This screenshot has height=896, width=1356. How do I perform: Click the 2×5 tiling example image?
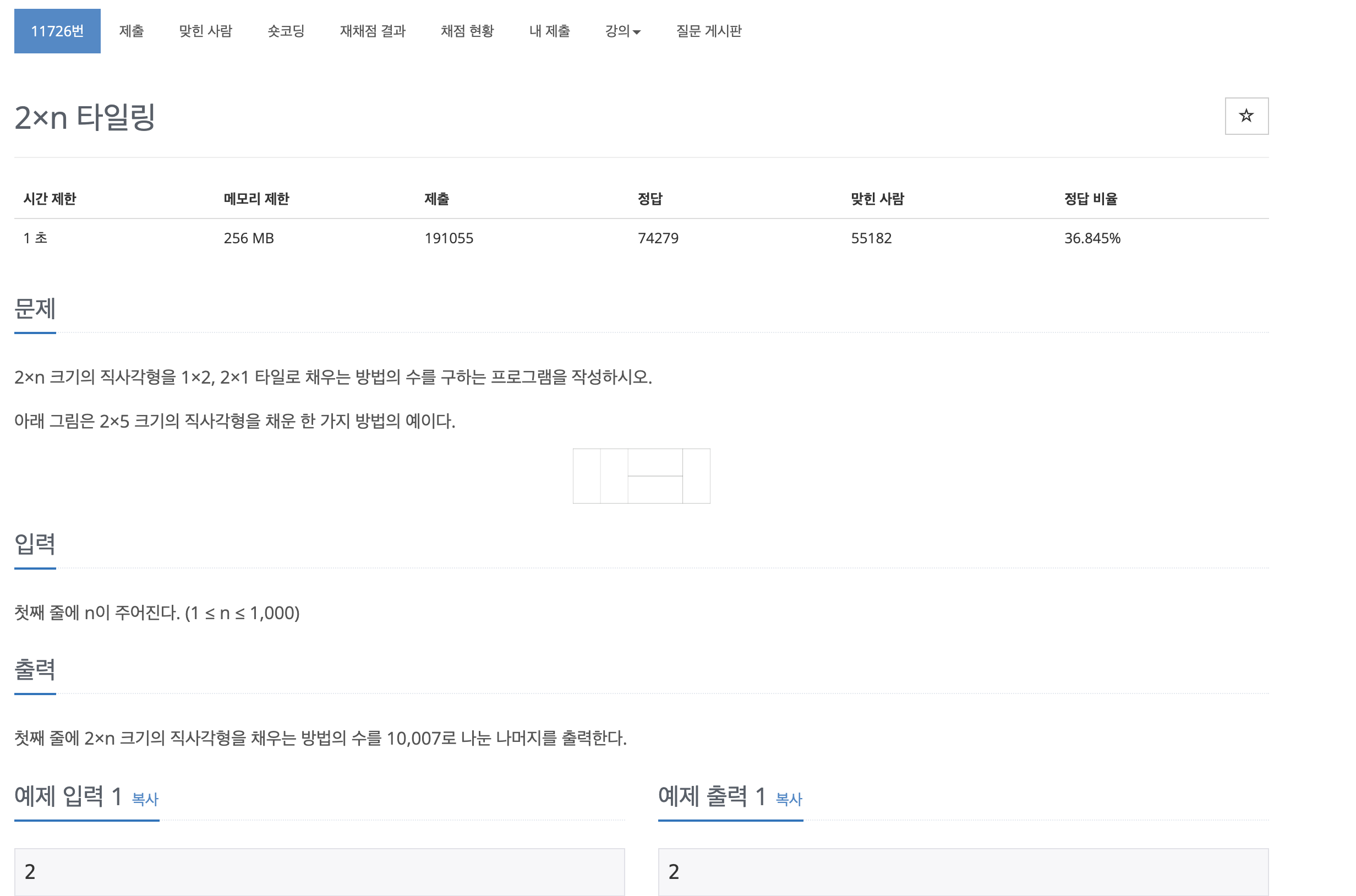tap(641, 476)
